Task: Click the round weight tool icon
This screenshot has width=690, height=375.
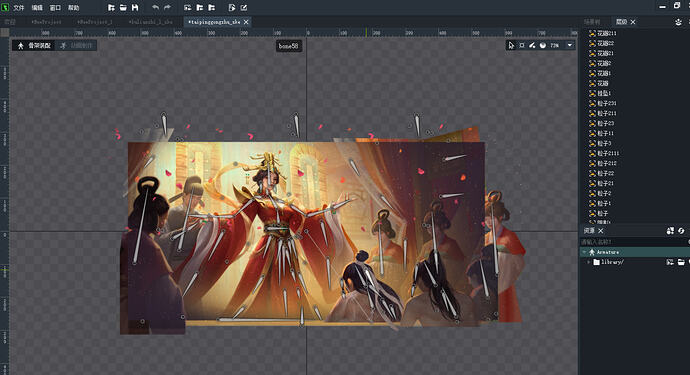Action: 543,45
